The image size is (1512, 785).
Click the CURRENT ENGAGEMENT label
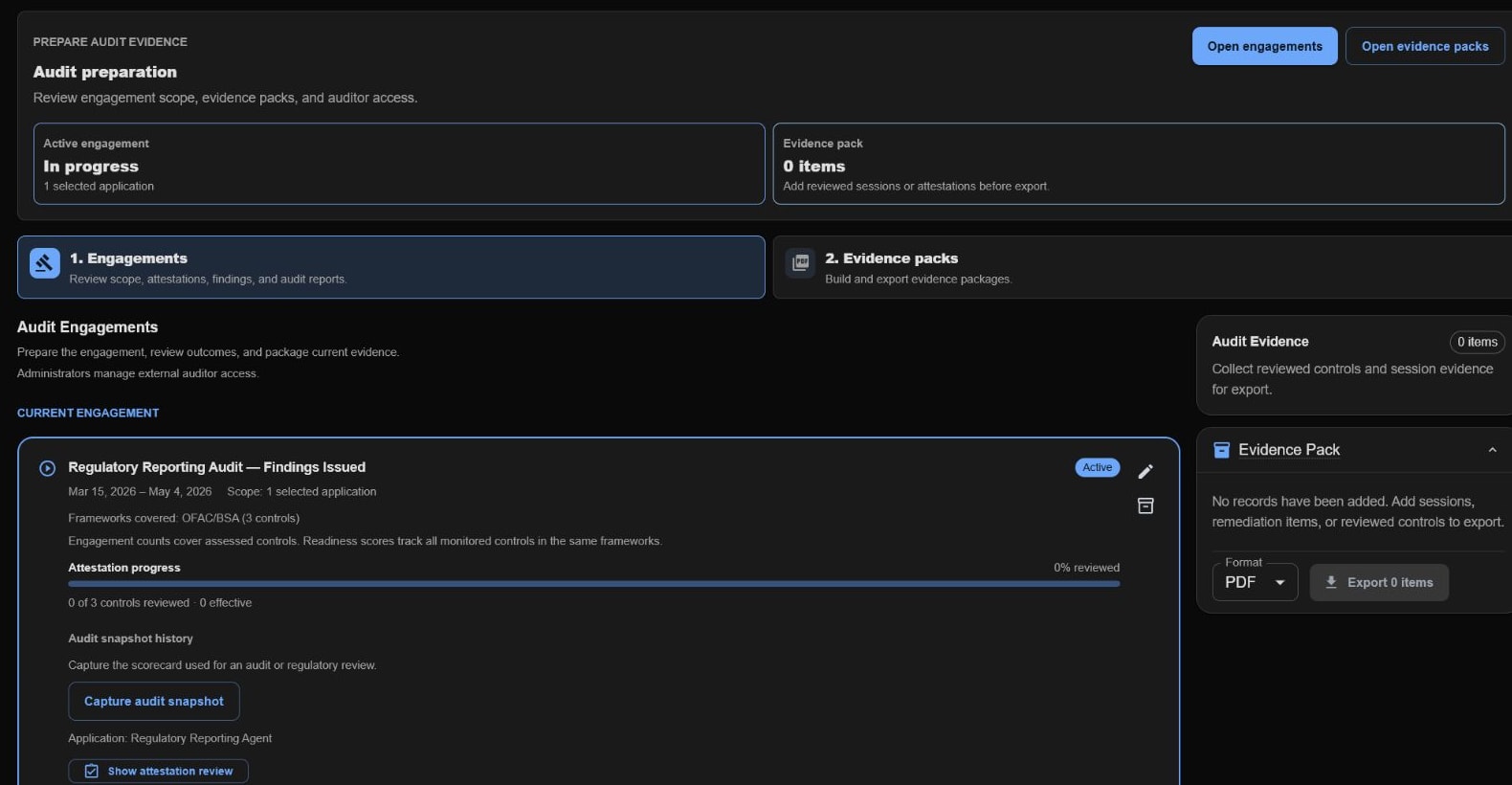(88, 414)
